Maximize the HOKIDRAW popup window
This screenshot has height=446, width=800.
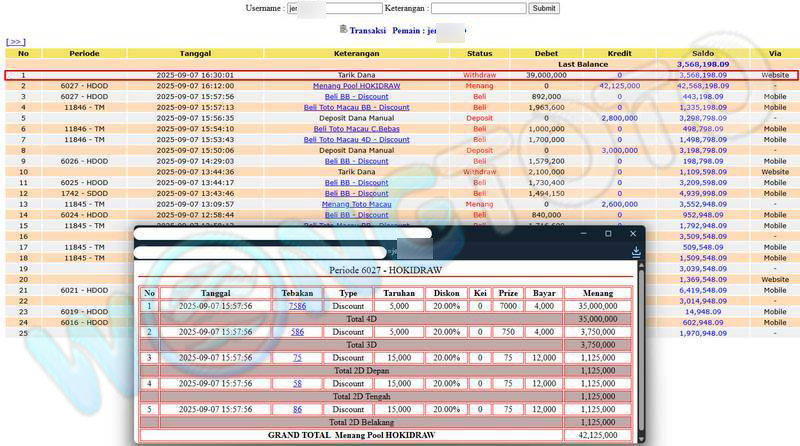click(608, 234)
